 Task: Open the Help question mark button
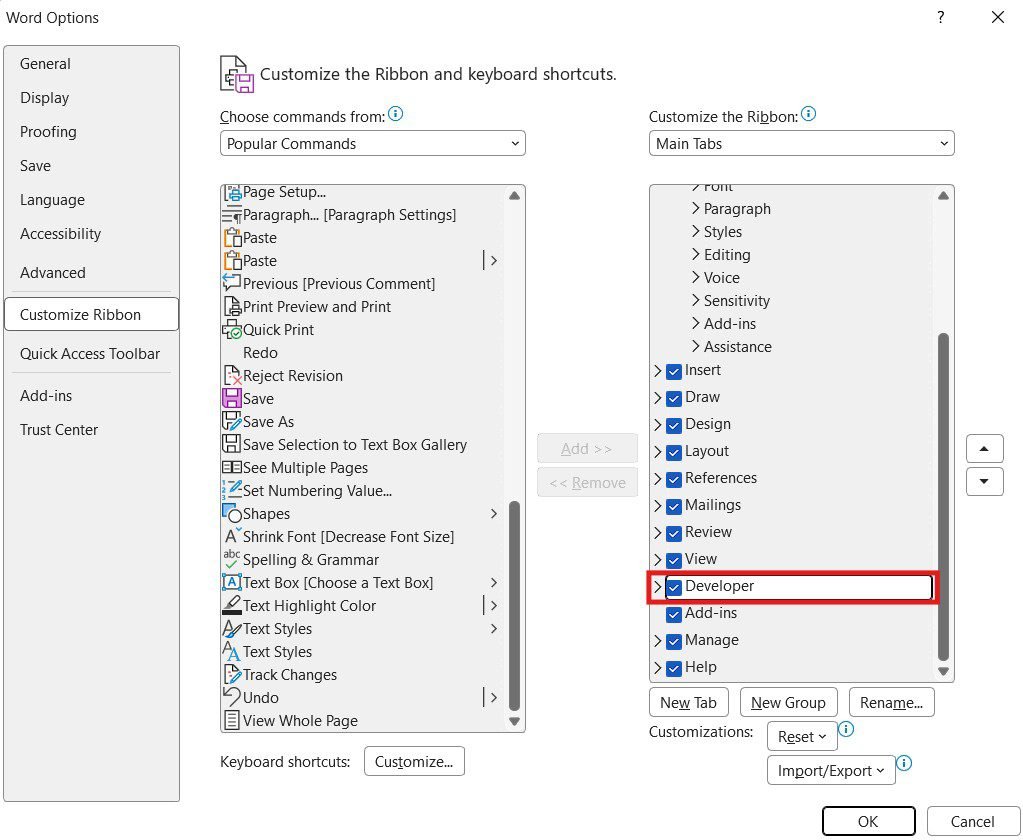(x=941, y=18)
